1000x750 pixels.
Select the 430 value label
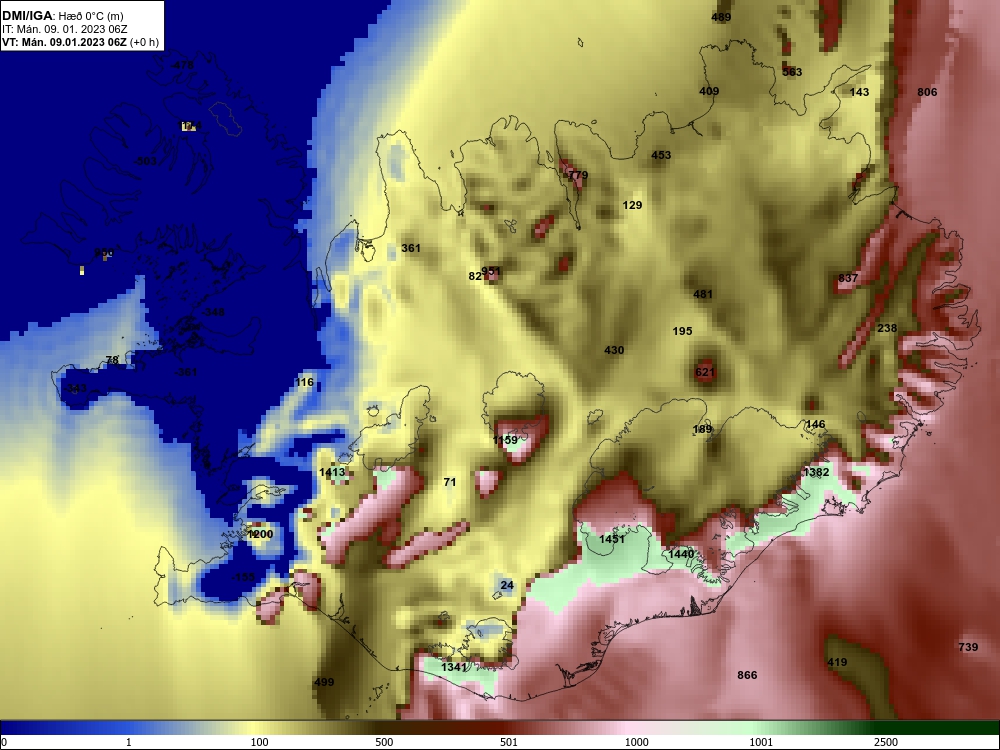(614, 350)
